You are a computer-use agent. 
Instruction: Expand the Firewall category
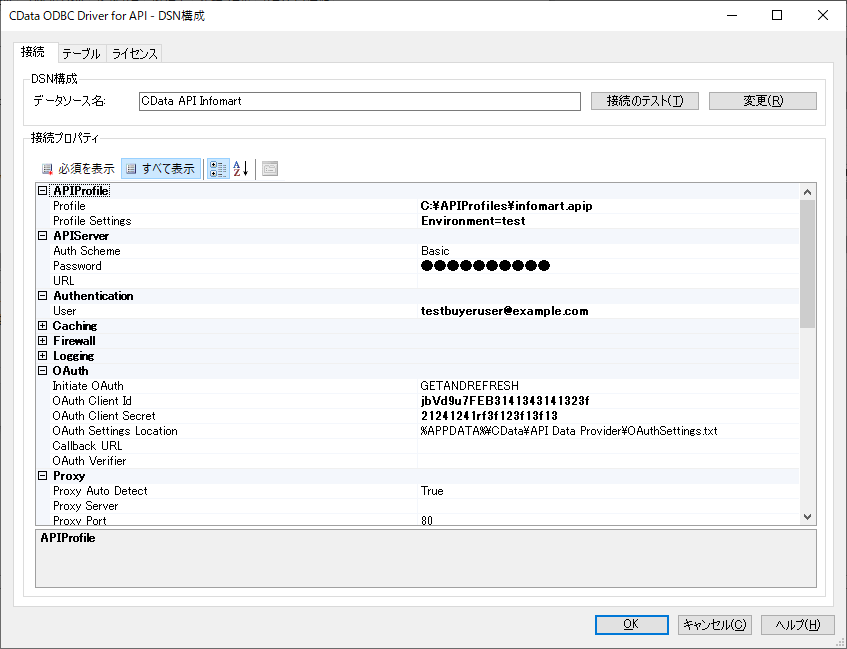click(x=43, y=340)
